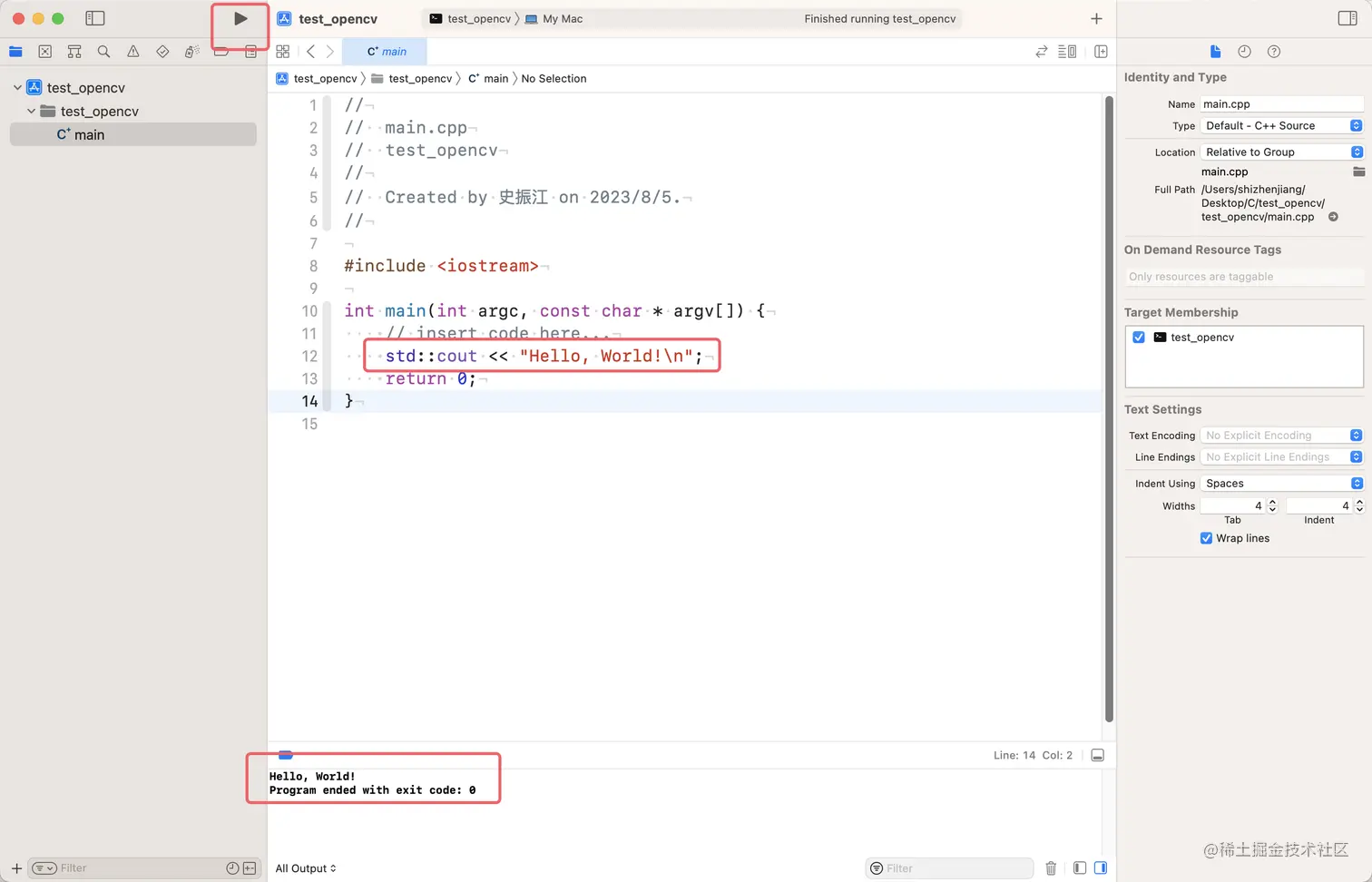
Task: Choose the test_opencv scheme
Action: pos(471,19)
